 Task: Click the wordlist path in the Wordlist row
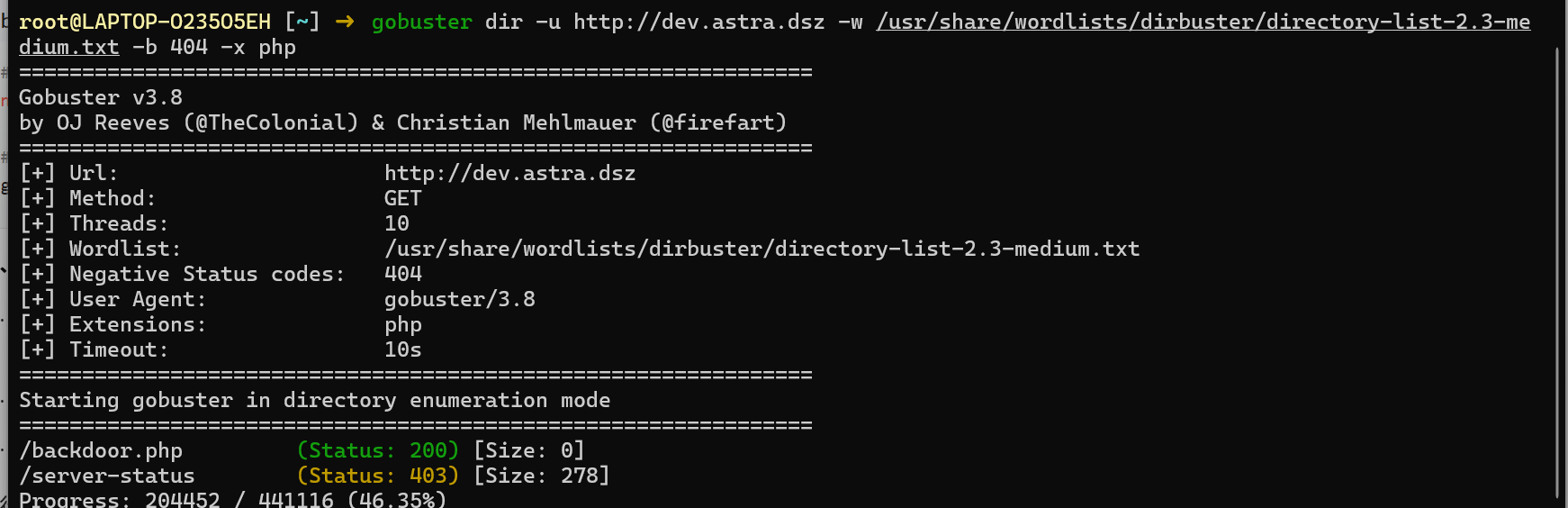tap(761, 249)
